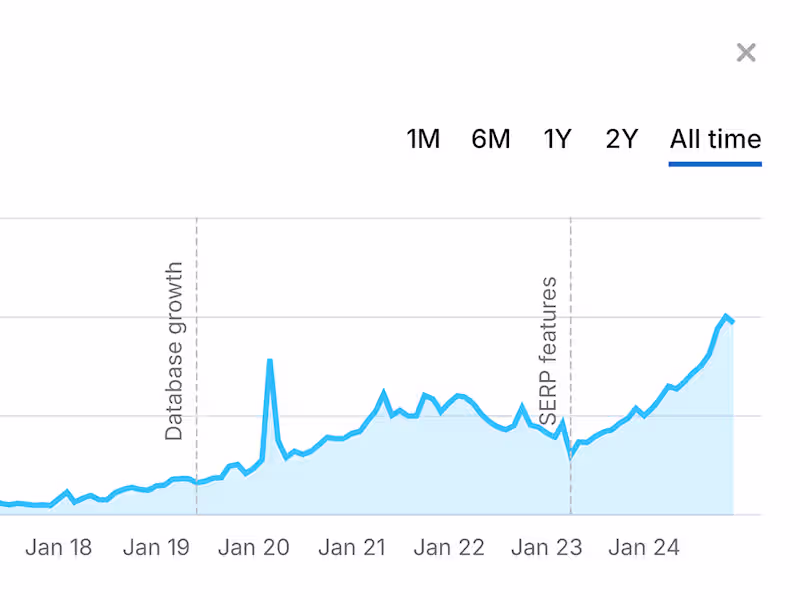
Task: Click the SERP features annotation label
Action: [549, 352]
